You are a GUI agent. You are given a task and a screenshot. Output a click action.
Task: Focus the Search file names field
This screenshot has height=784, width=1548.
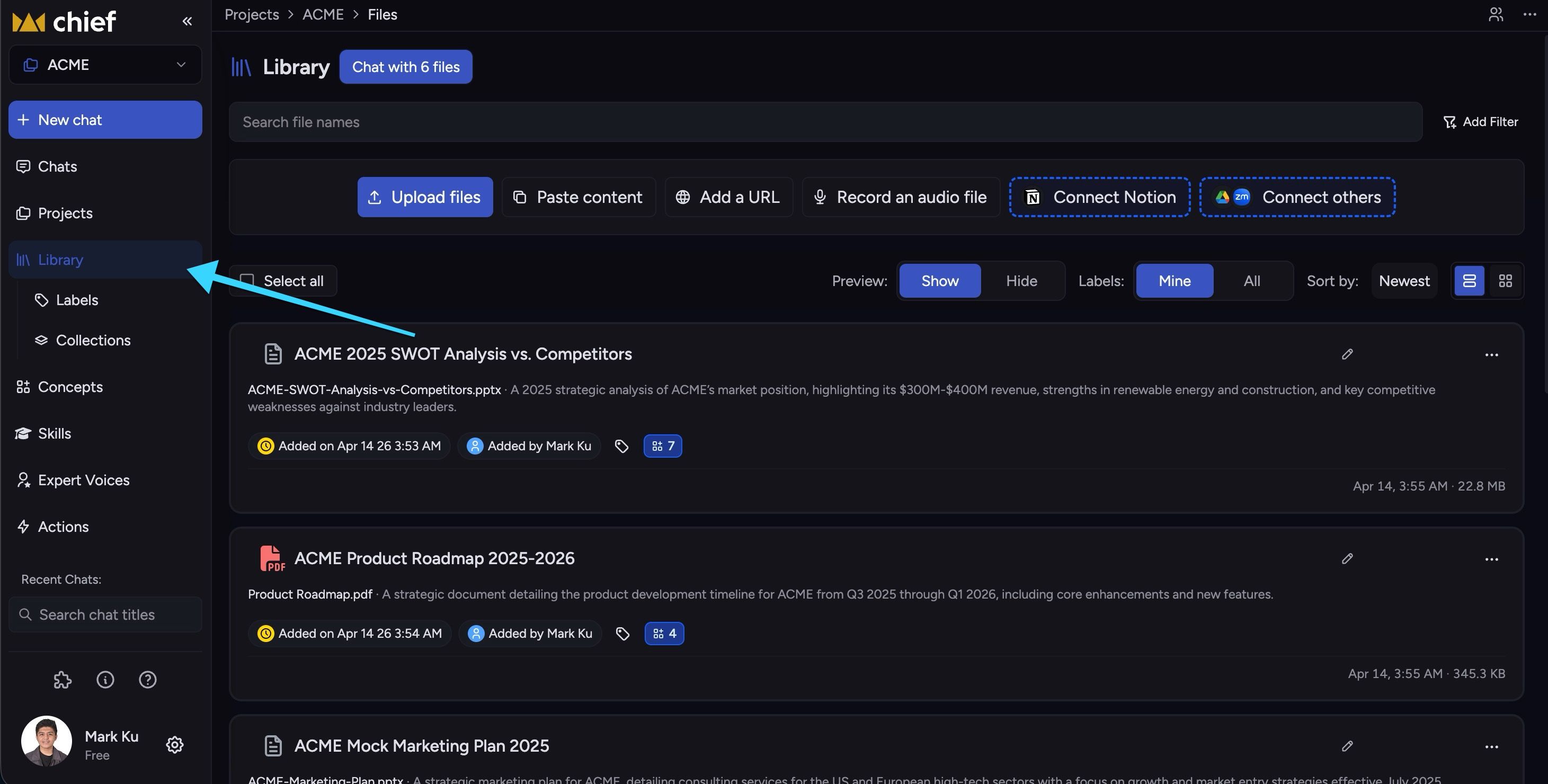(x=825, y=122)
